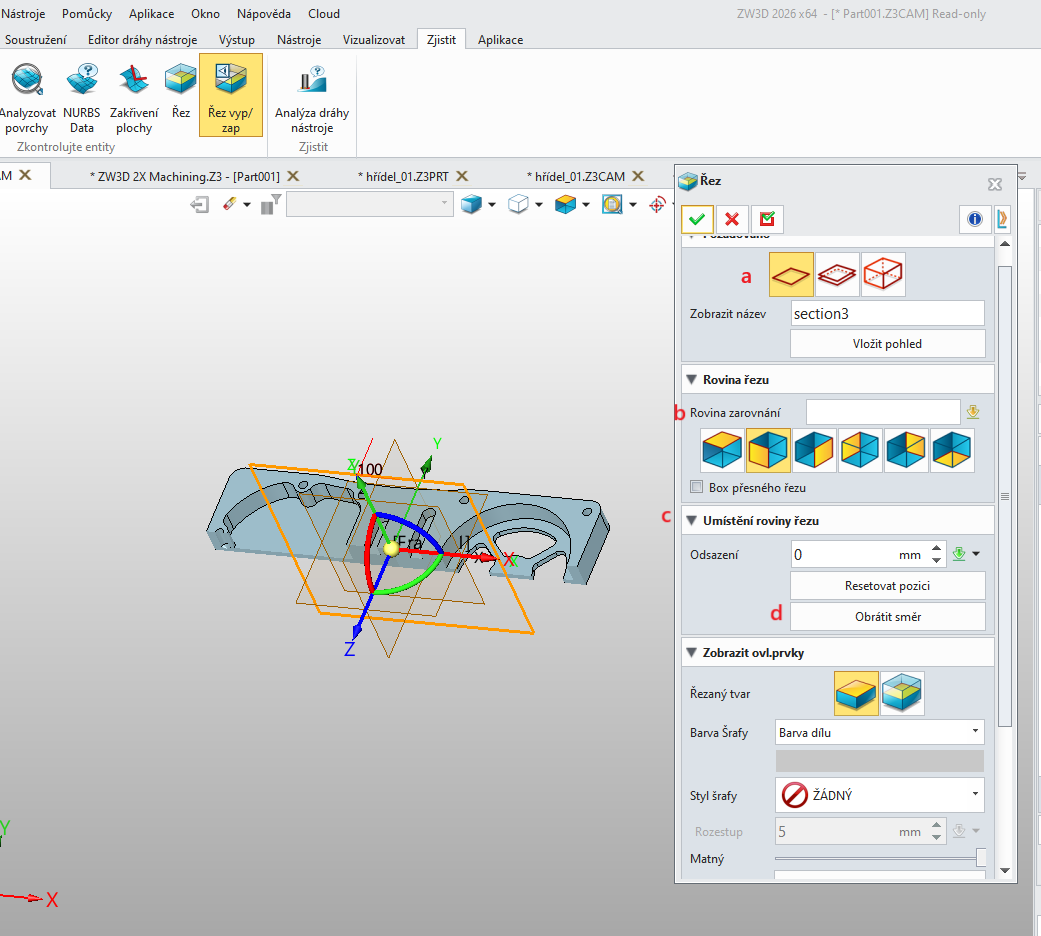Viewport: 1041px width, 936px height.
Task: Click Vložit pohled button
Action: pyautogui.click(x=888, y=344)
